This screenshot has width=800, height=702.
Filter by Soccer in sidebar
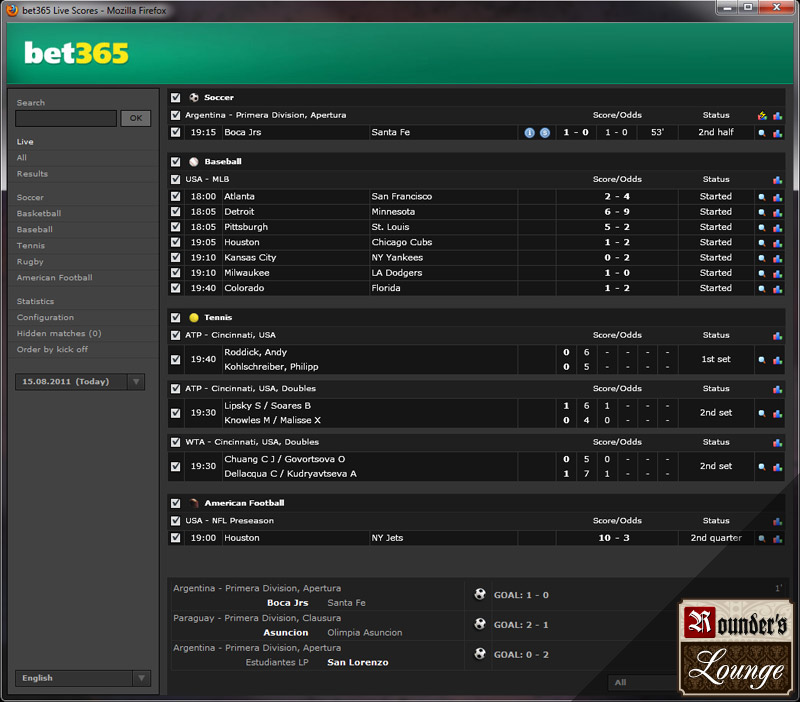(x=30, y=198)
